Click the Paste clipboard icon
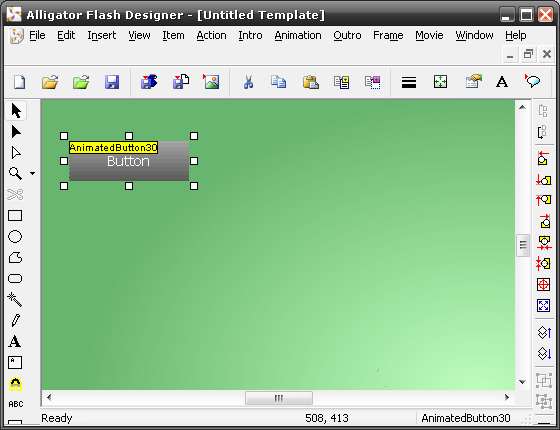This screenshot has width=560, height=430. coord(311,82)
